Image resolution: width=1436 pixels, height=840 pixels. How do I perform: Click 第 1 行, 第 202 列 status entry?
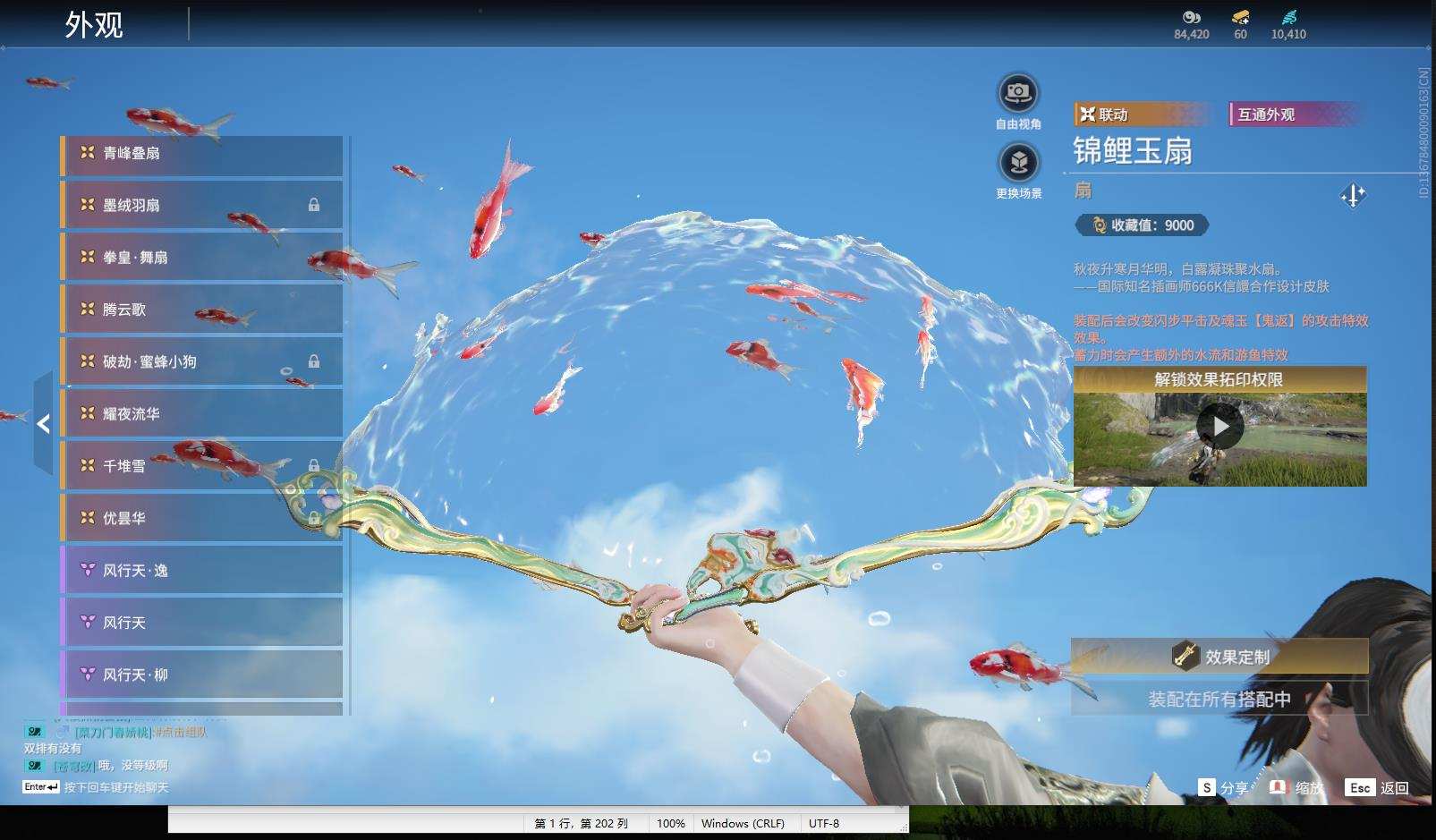click(582, 823)
